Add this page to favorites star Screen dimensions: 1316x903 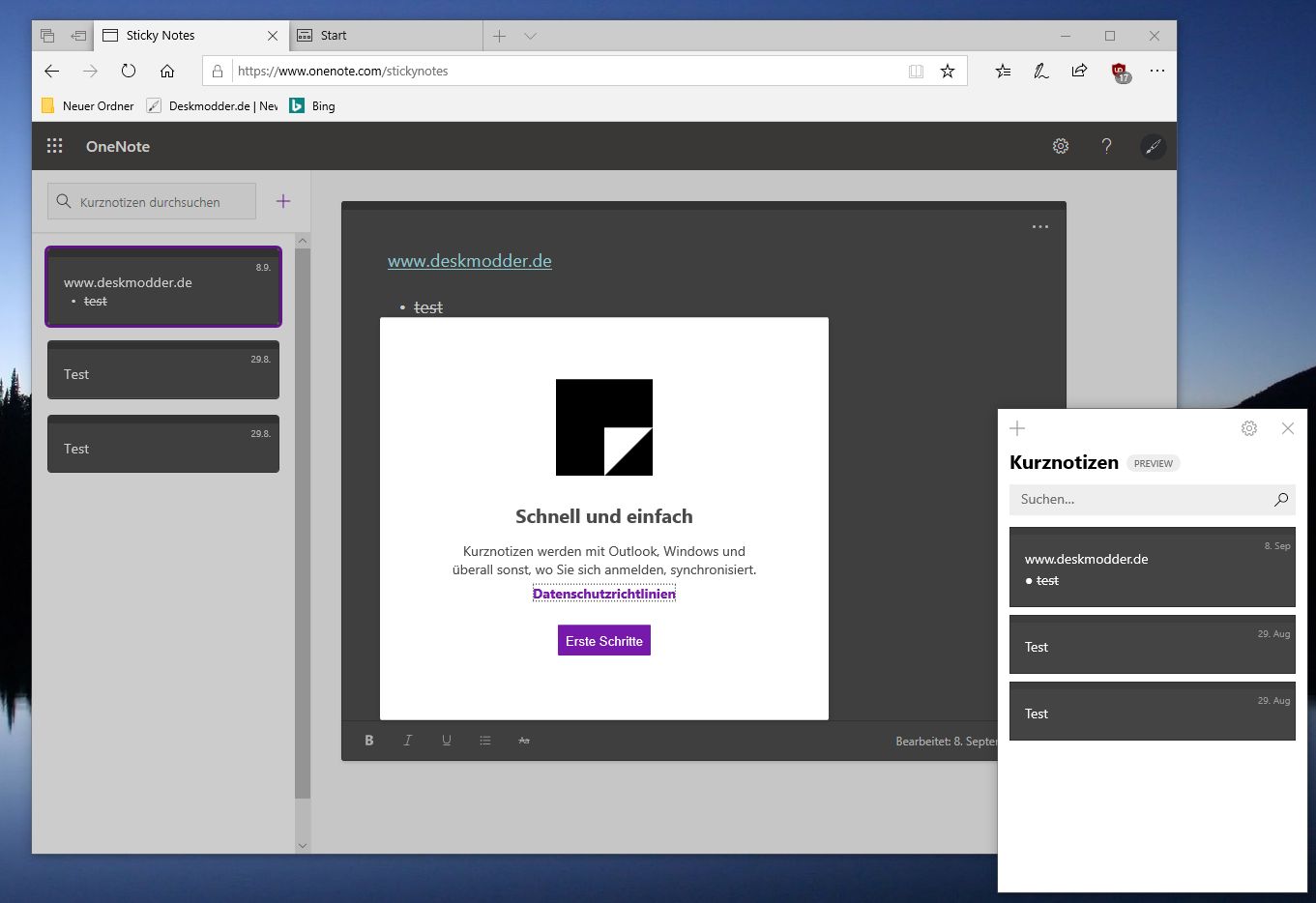(x=948, y=71)
